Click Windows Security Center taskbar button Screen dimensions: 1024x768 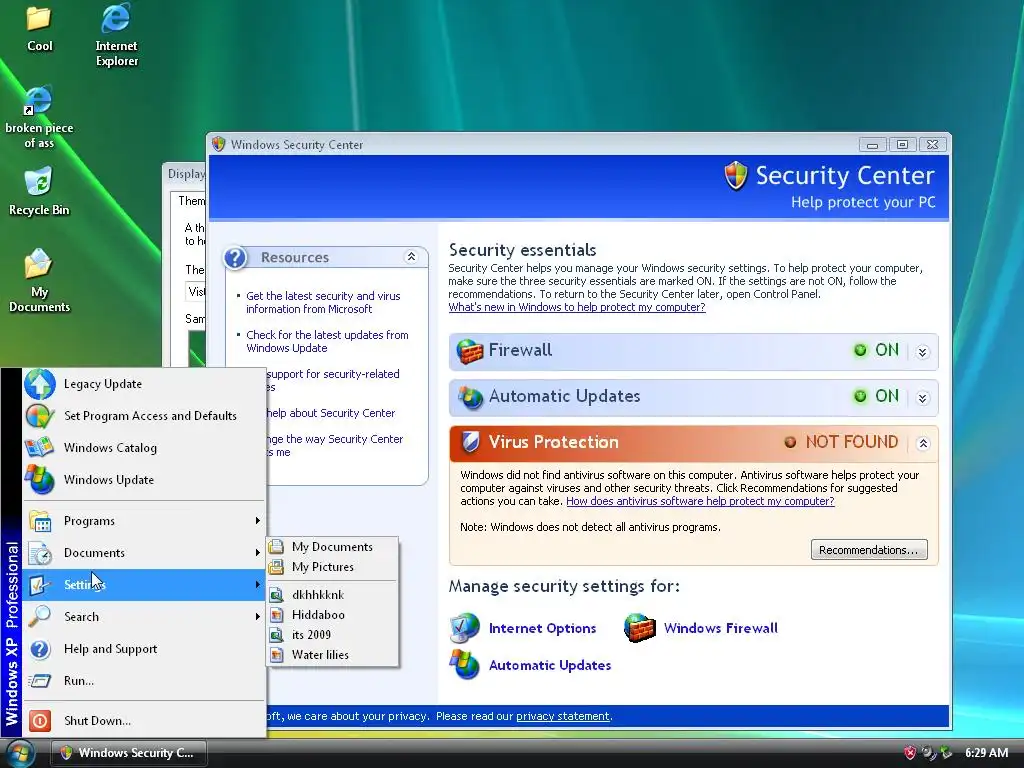click(129, 753)
